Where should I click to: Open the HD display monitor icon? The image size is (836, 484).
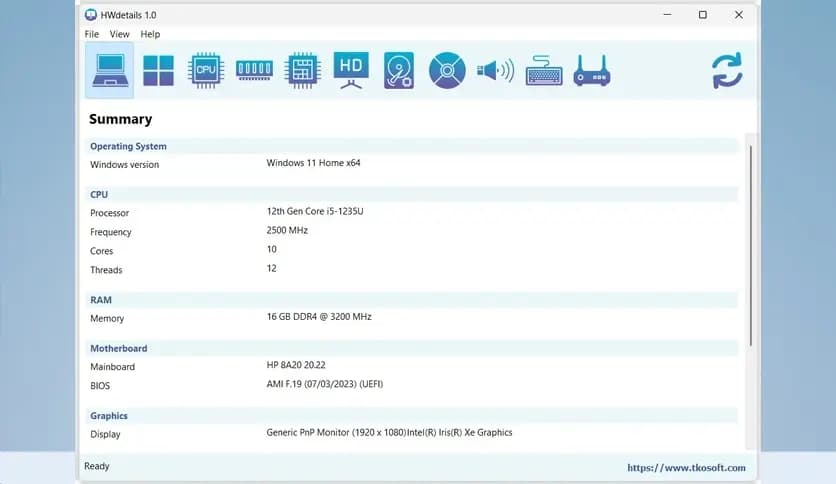click(351, 70)
